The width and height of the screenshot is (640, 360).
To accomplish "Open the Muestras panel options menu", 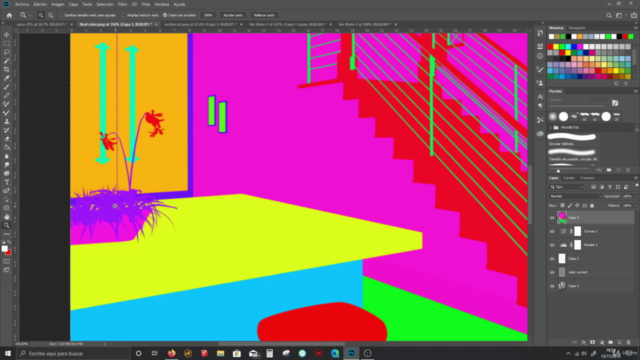I will click(x=636, y=28).
